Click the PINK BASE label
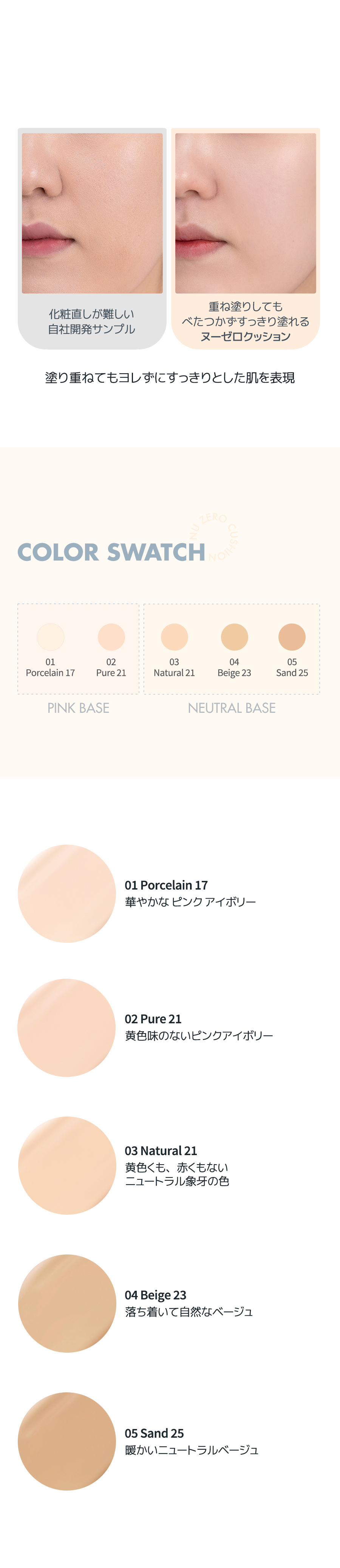 [x=79, y=708]
